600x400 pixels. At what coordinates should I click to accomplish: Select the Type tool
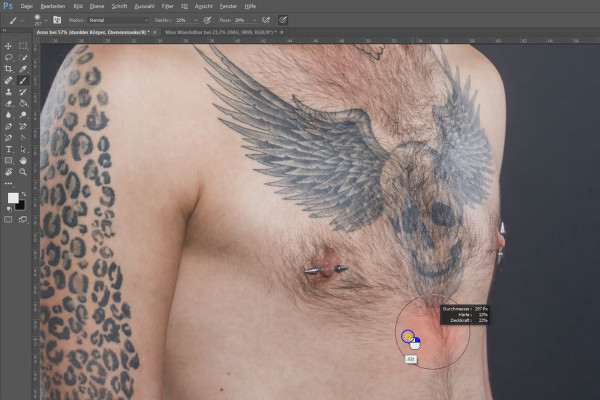[x=8, y=149]
